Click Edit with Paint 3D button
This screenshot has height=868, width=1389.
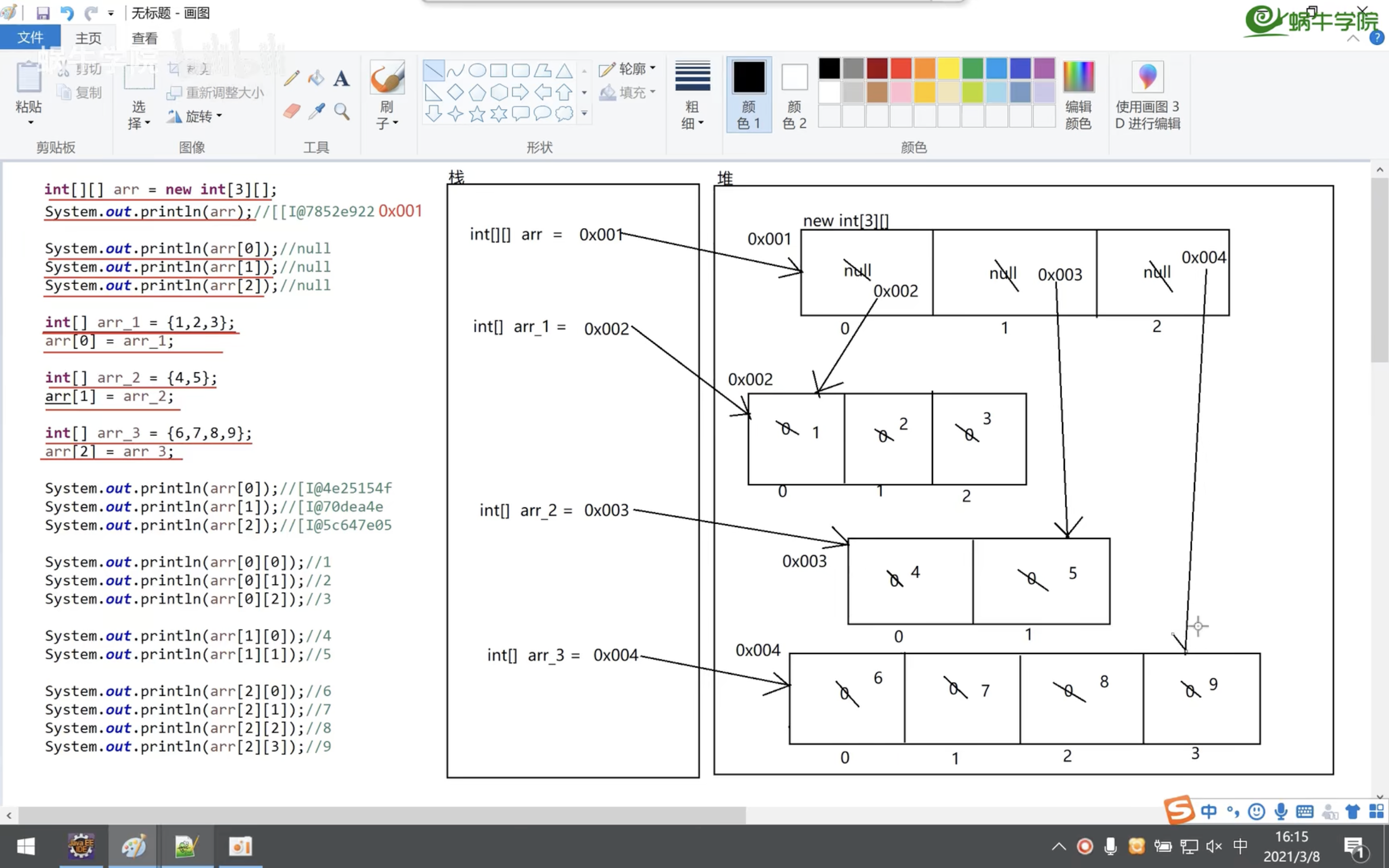point(1147,95)
